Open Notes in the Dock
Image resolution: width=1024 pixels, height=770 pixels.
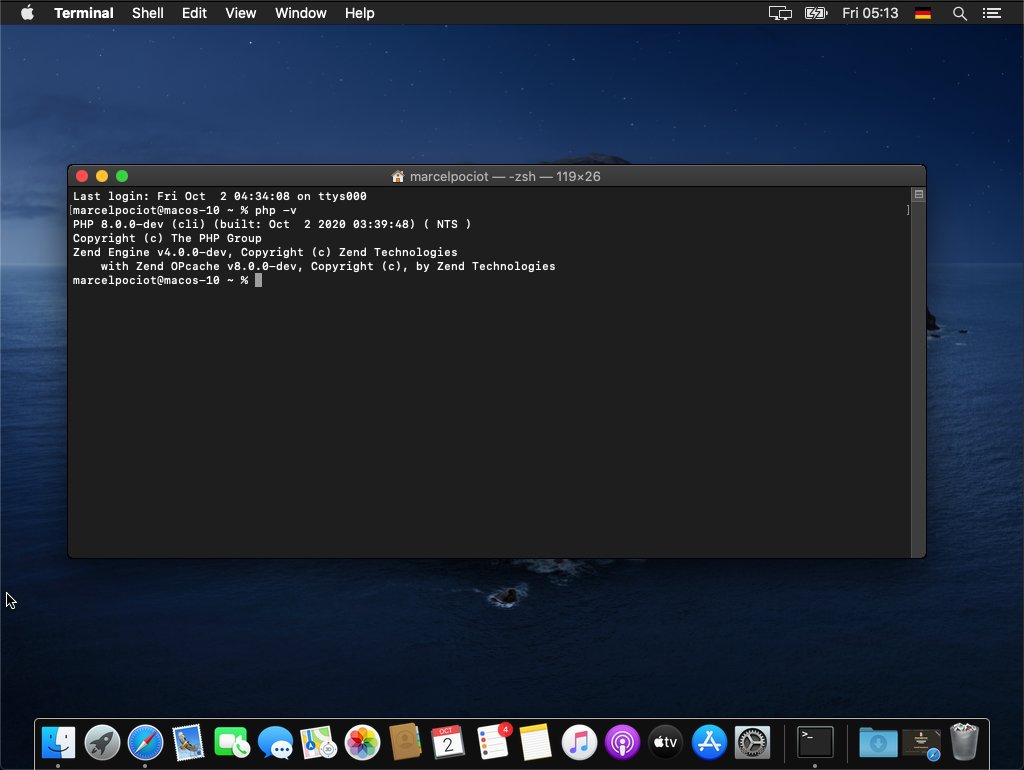536,743
